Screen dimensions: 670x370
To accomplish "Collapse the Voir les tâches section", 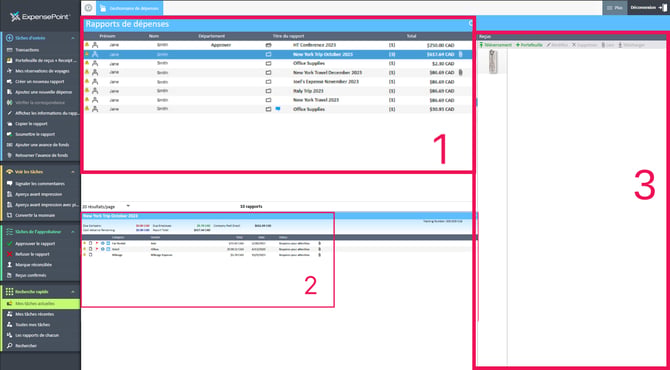I will click(73, 172).
